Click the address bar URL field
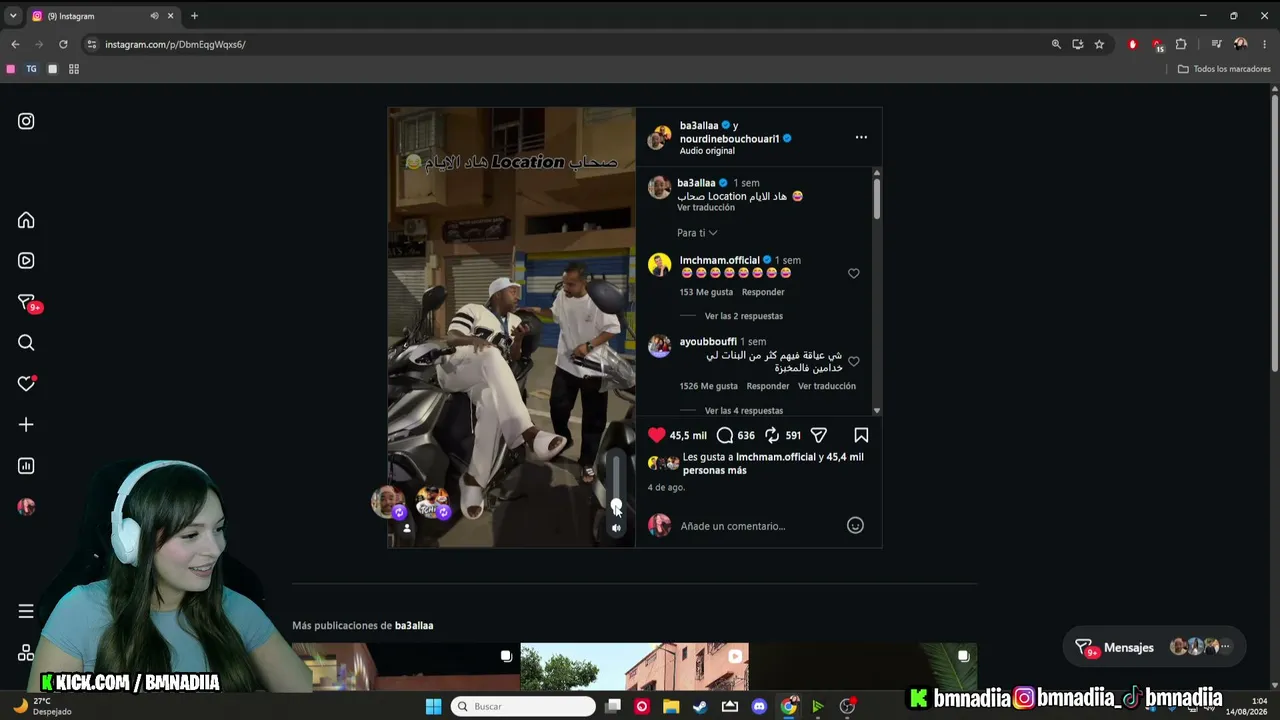The width and height of the screenshot is (1280, 720). [560, 44]
